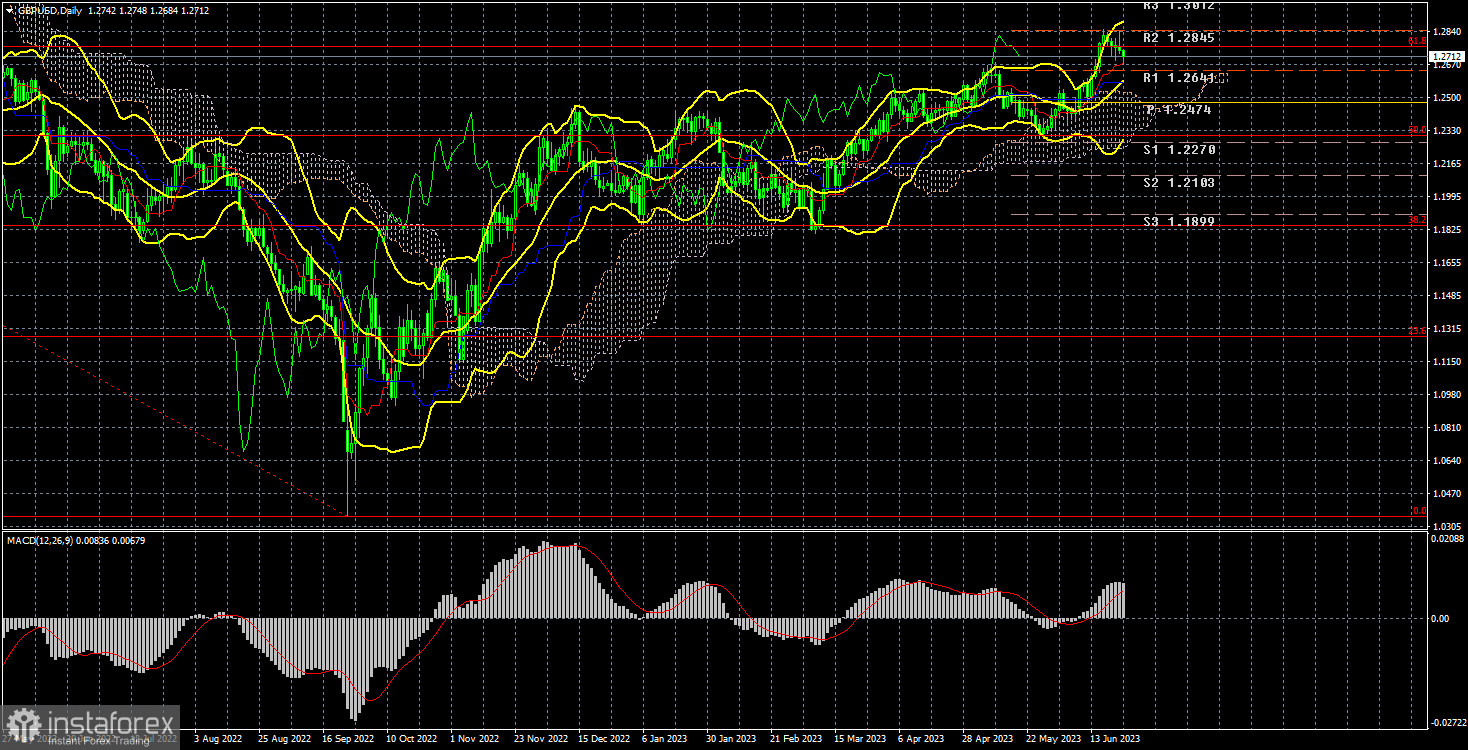The image size is (1468, 750).
Task: Click price scale value 1.2165
Action: click(1446, 163)
